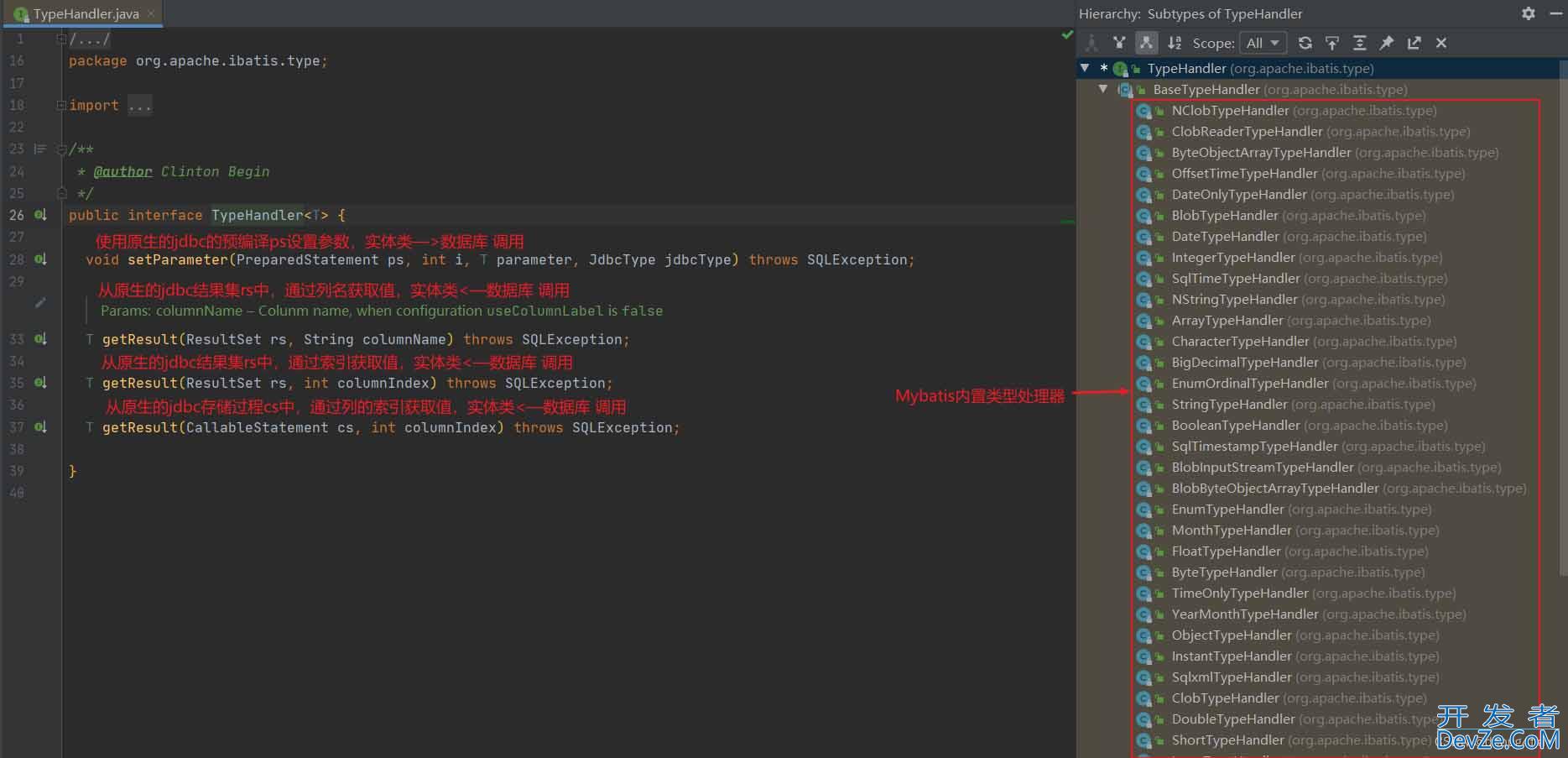Click TypeHandler interface name in code
The width and height of the screenshot is (1568, 758).
[257, 215]
